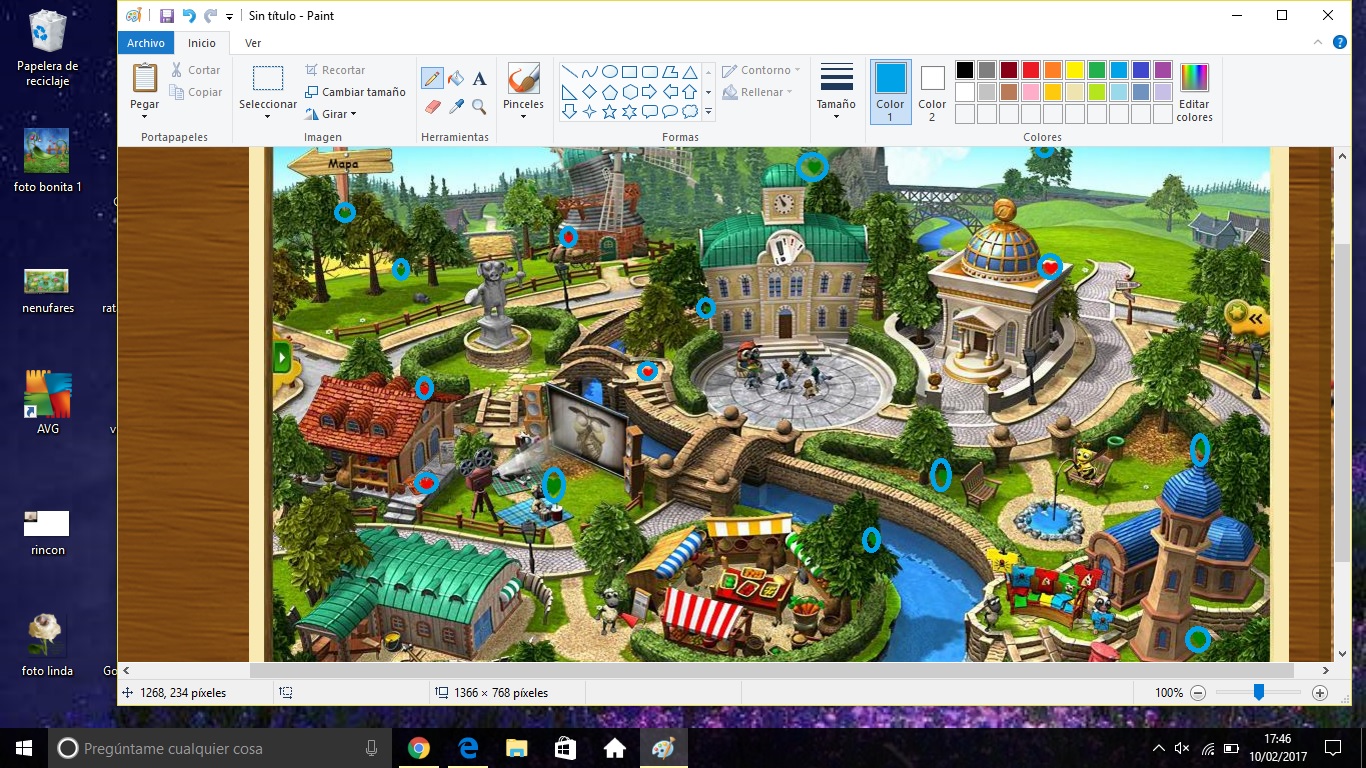Switch to the Ver tab
Viewport: 1366px width, 768px height.
[253, 43]
